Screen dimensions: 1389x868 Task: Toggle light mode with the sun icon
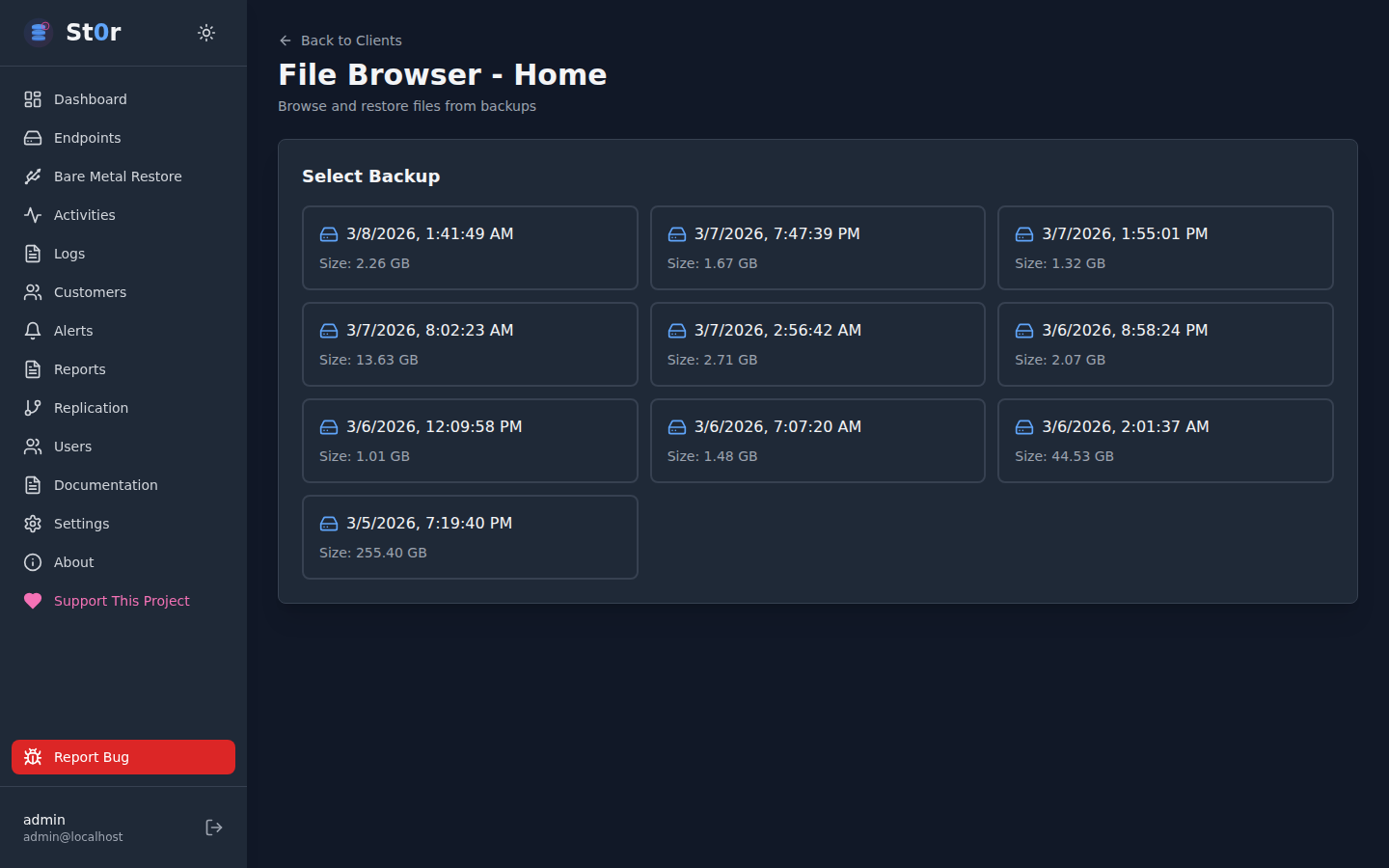pos(206,32)
